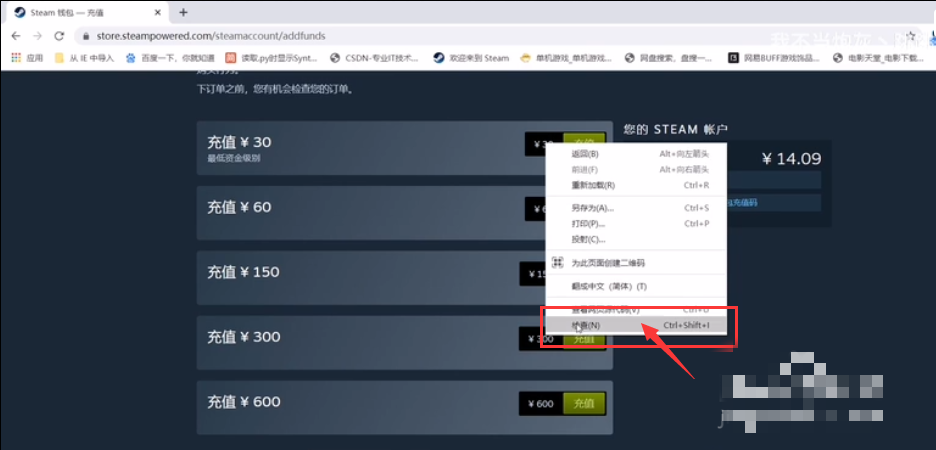Screen dimensions: 936x450
Task: Click the lock icon in the address bar
Action: [x=86, y=36]
